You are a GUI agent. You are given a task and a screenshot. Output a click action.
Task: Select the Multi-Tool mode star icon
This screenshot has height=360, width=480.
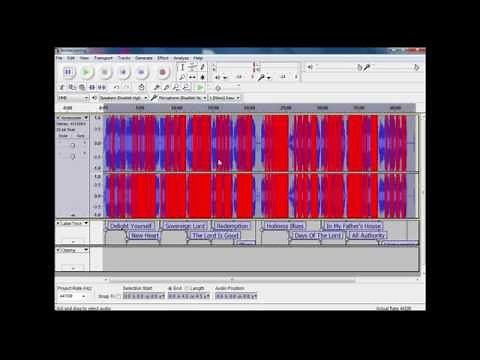pyautogui.click(x=202, y=77)
